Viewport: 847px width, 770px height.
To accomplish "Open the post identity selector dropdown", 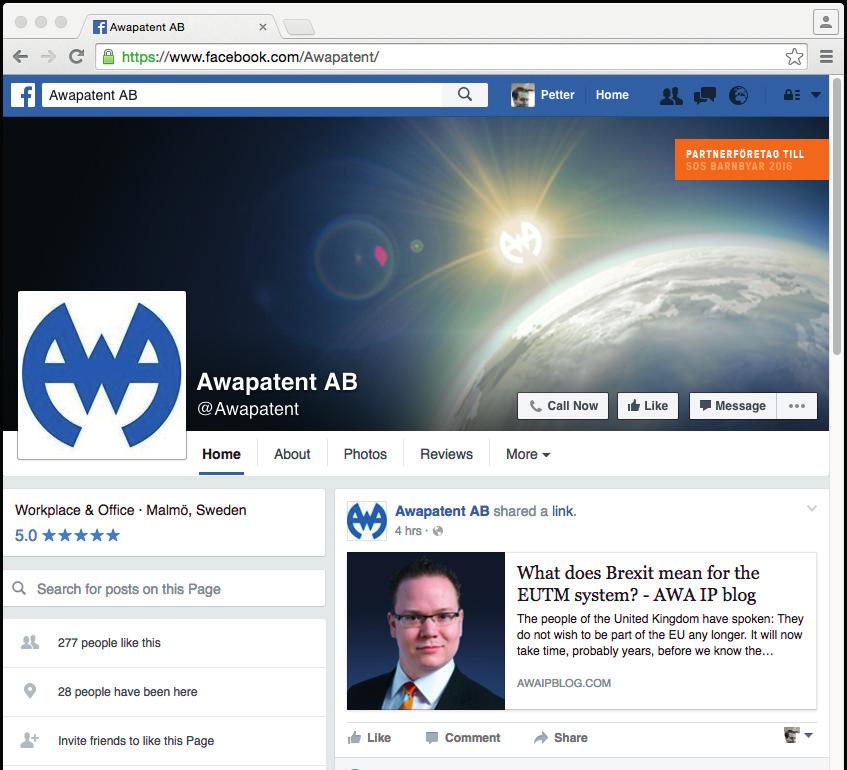I will [x=798, y=735].
